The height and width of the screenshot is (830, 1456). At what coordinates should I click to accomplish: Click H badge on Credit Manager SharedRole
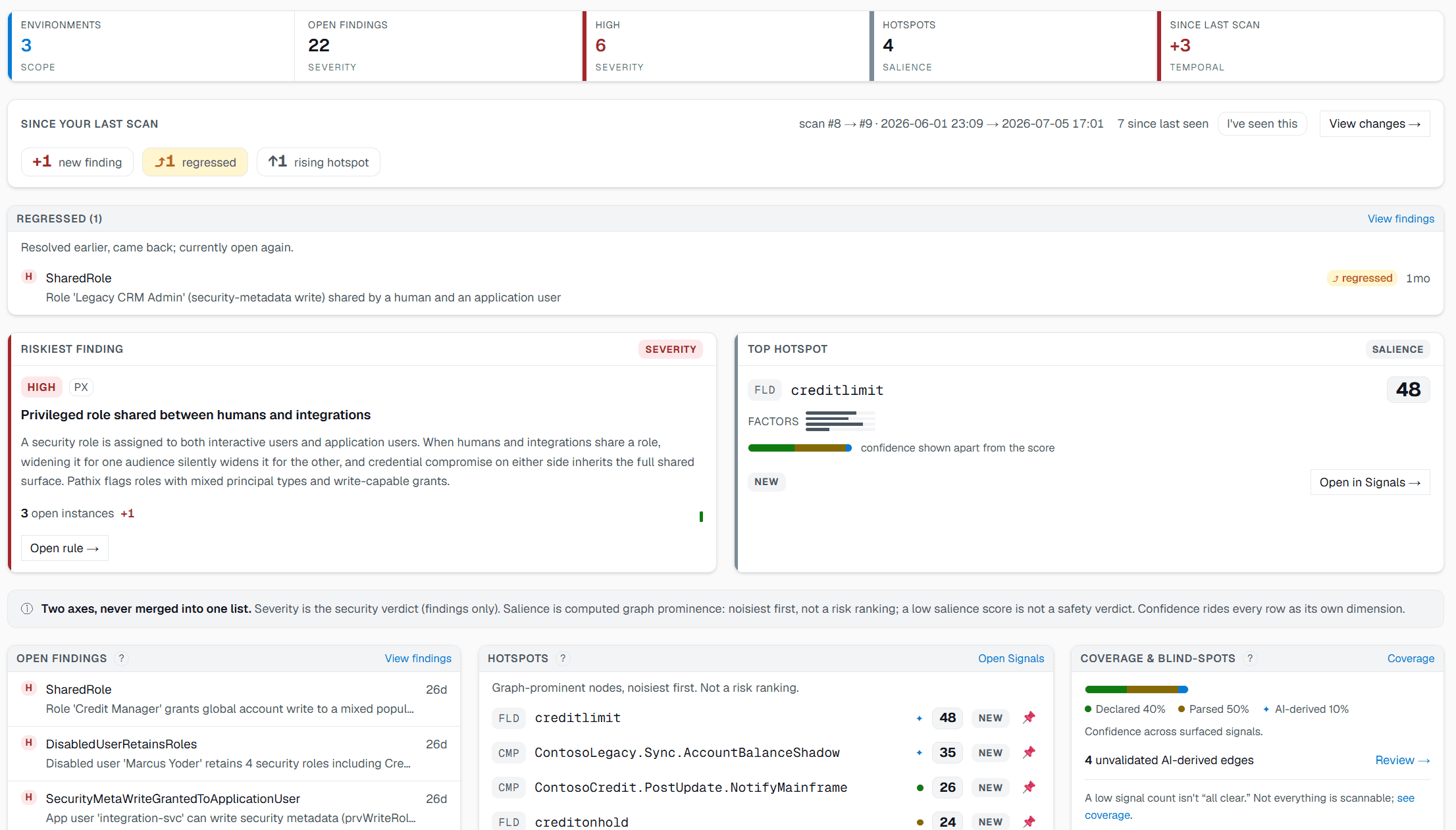[28, 688]
